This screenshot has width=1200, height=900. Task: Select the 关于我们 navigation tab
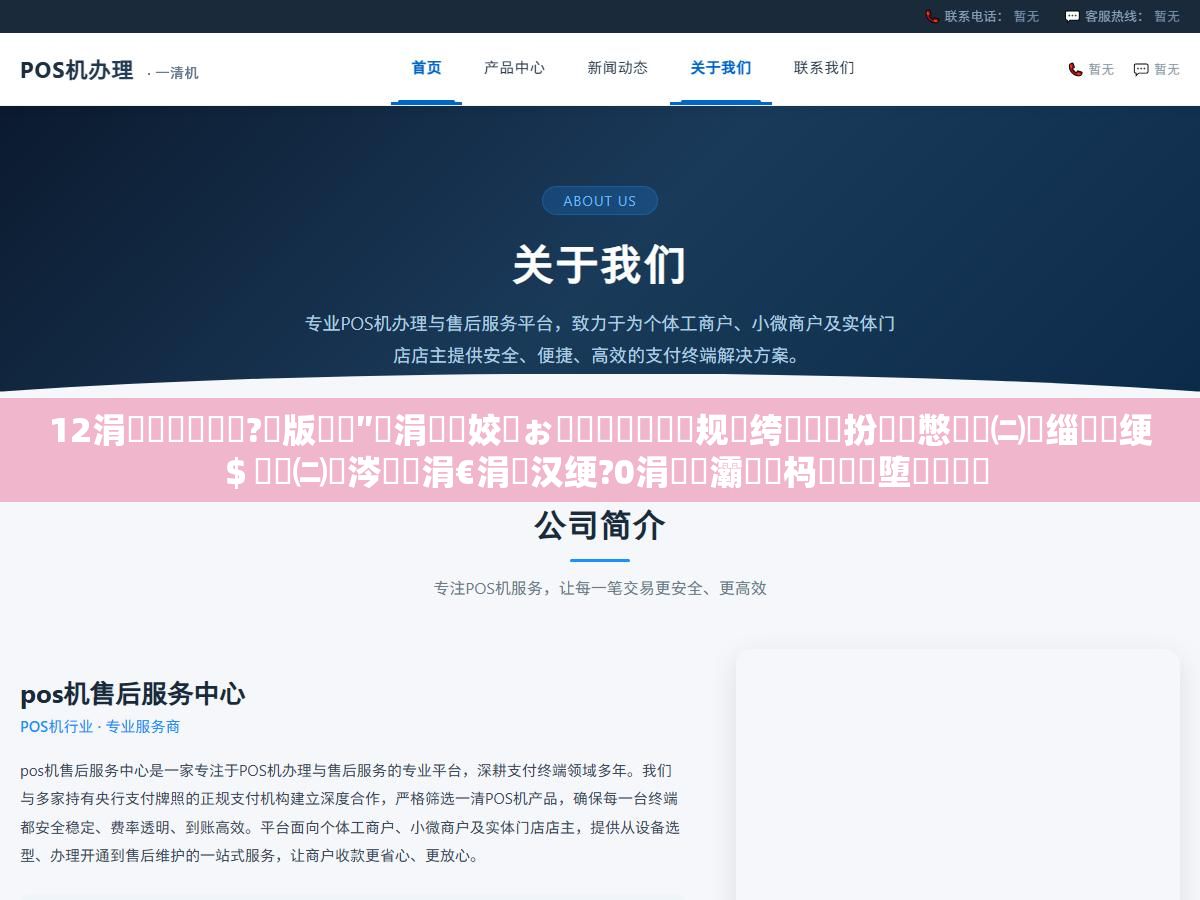720,68
